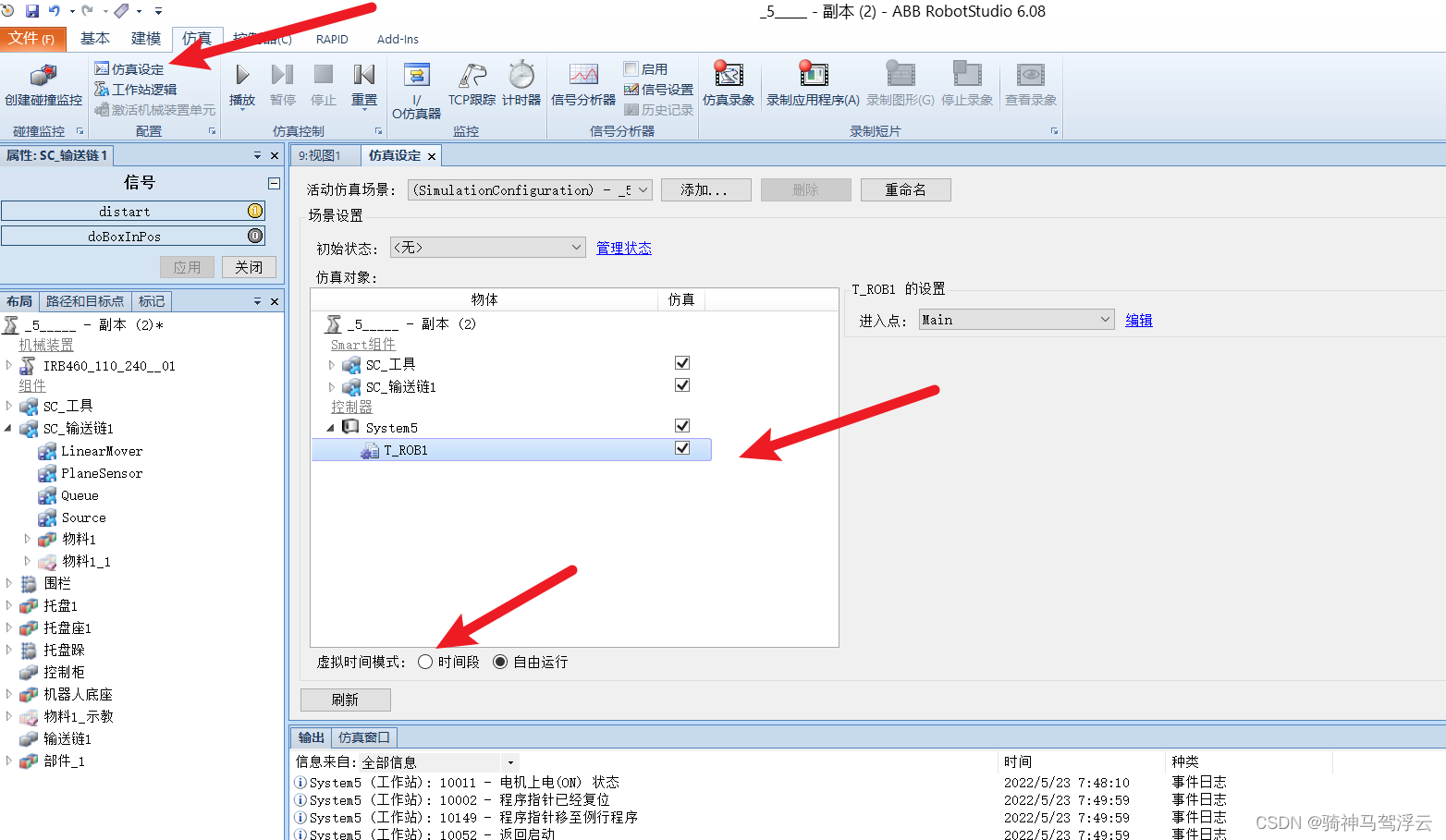
Task: Click the Edit link next to entry point (编辑)
Action: click(1139, 320)
